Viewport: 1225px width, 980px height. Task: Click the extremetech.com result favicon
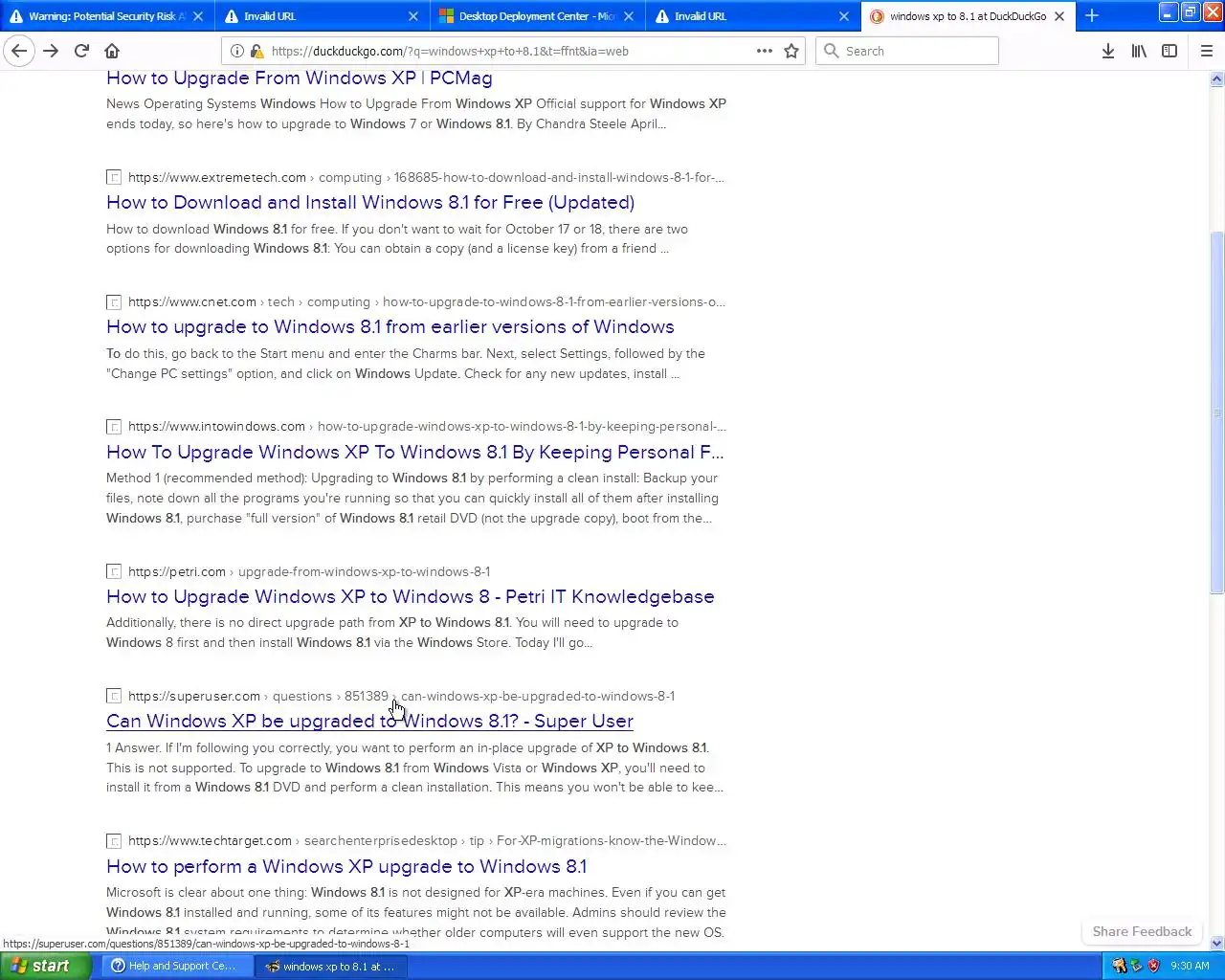[x=114, y=177]
